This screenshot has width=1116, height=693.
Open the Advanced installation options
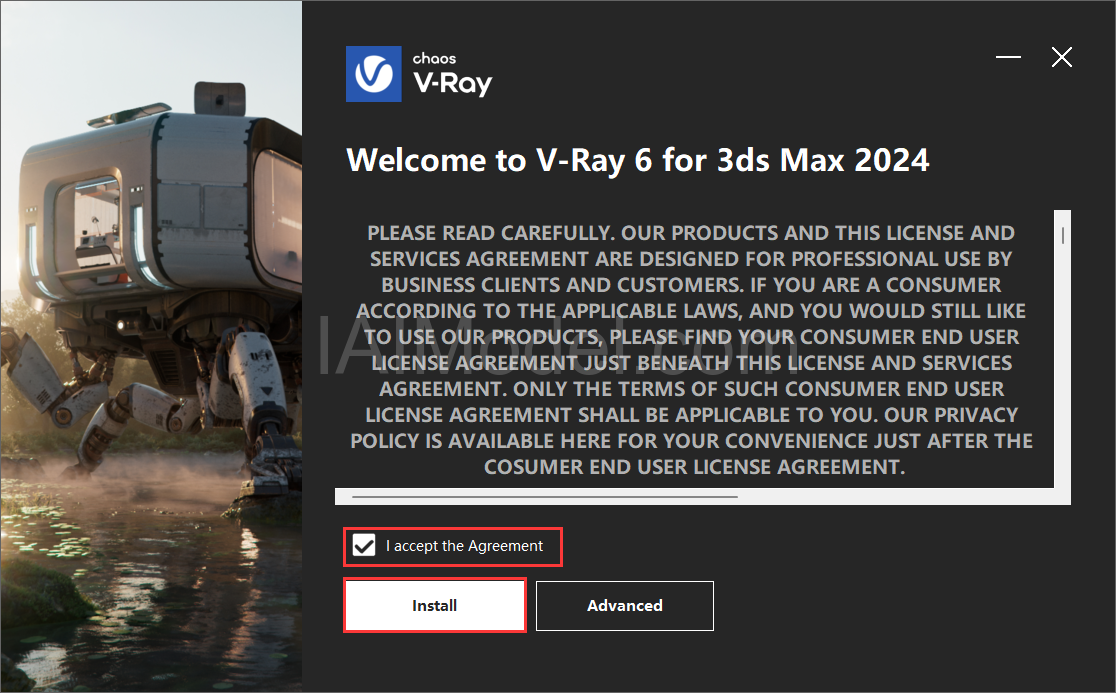625,605
